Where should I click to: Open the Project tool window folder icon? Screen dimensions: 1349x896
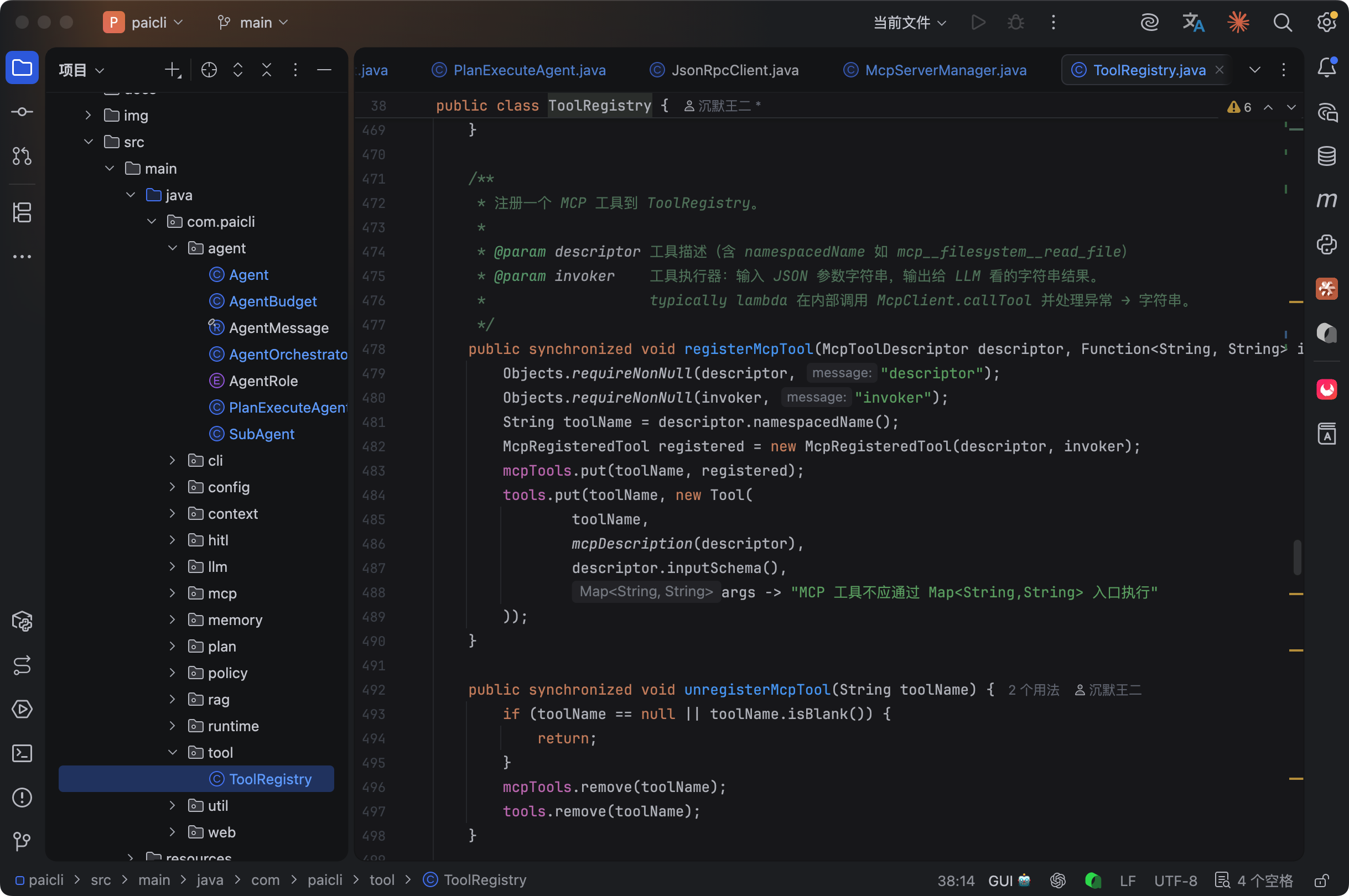[22, 68]
